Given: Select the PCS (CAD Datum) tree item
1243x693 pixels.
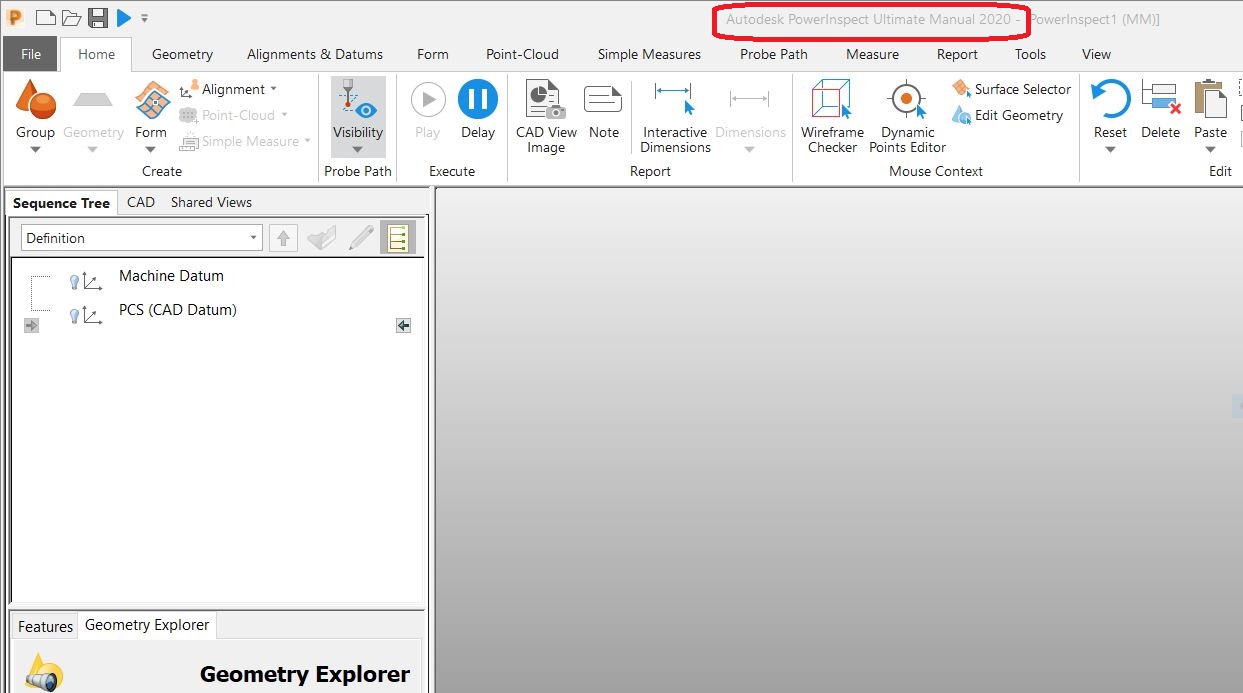Looking at the screenshot, I should coord(178,310).
